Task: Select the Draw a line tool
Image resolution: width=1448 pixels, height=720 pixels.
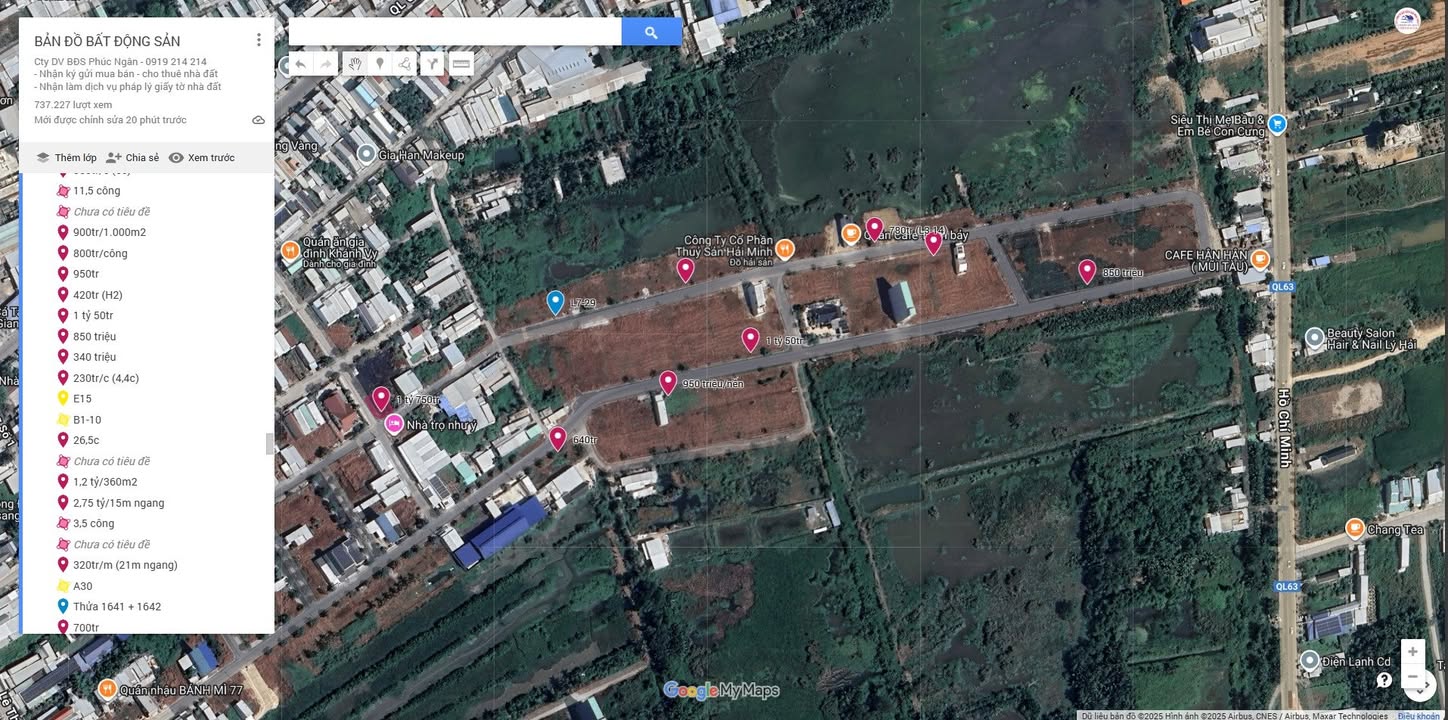Action: [x=404, y=64]
